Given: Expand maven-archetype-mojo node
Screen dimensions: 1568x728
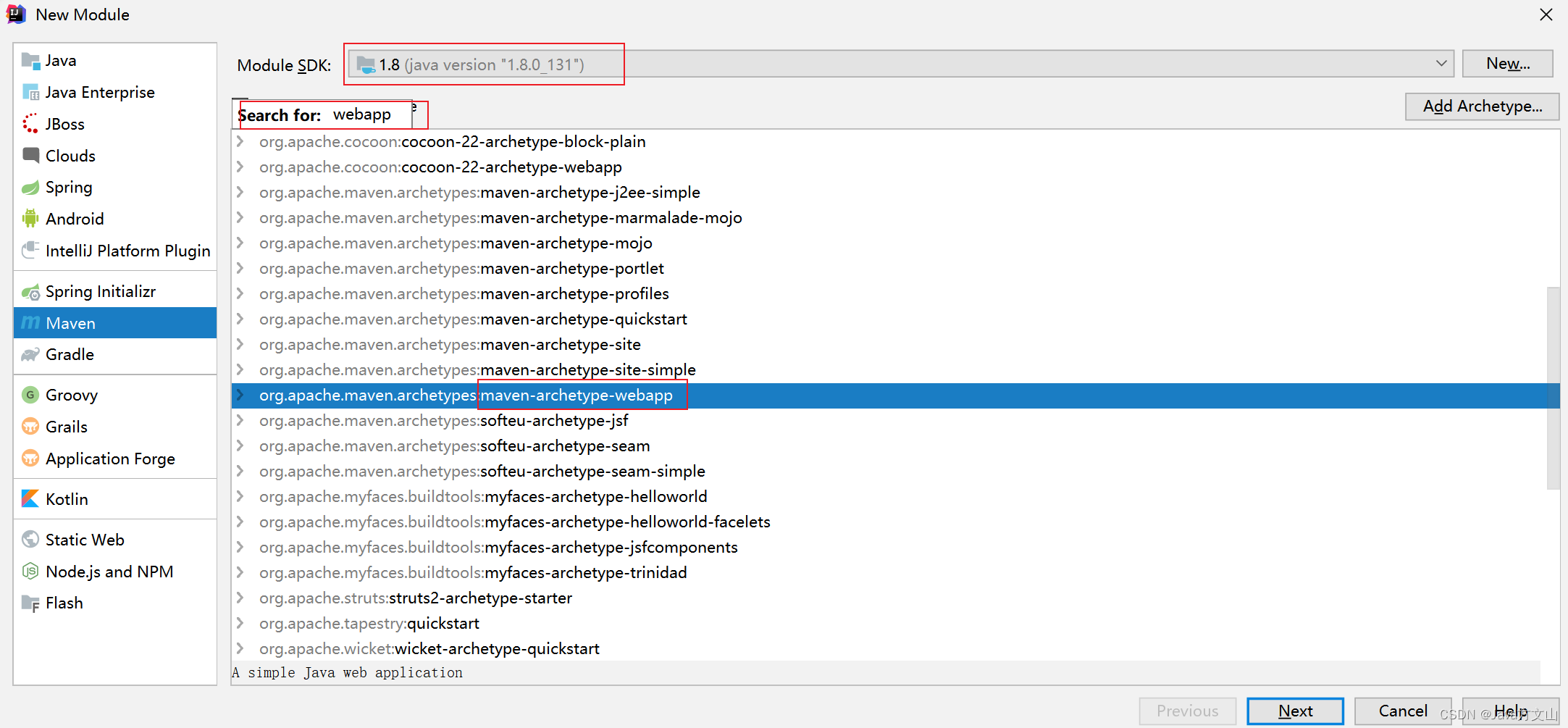Looking at the screenshot, I should (240, 243).
